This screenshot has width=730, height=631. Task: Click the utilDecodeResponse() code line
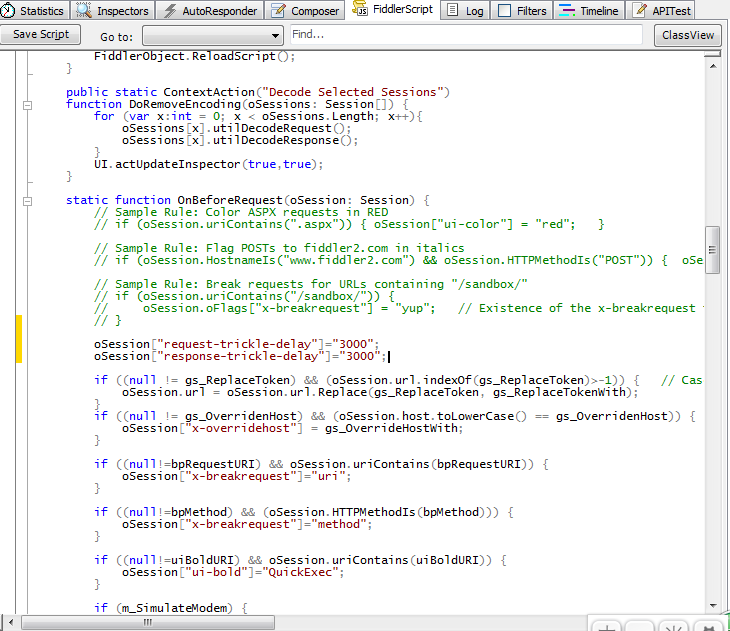coord(240,140)
